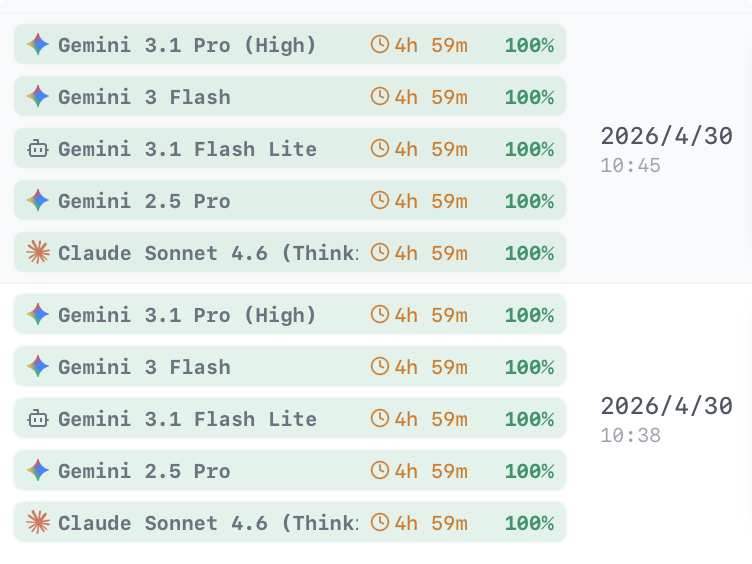Click the 4h 59m reset time on the 10:38 Claude Sonnet row
This screenshot has width=752, height=564.
coord(431,523)
